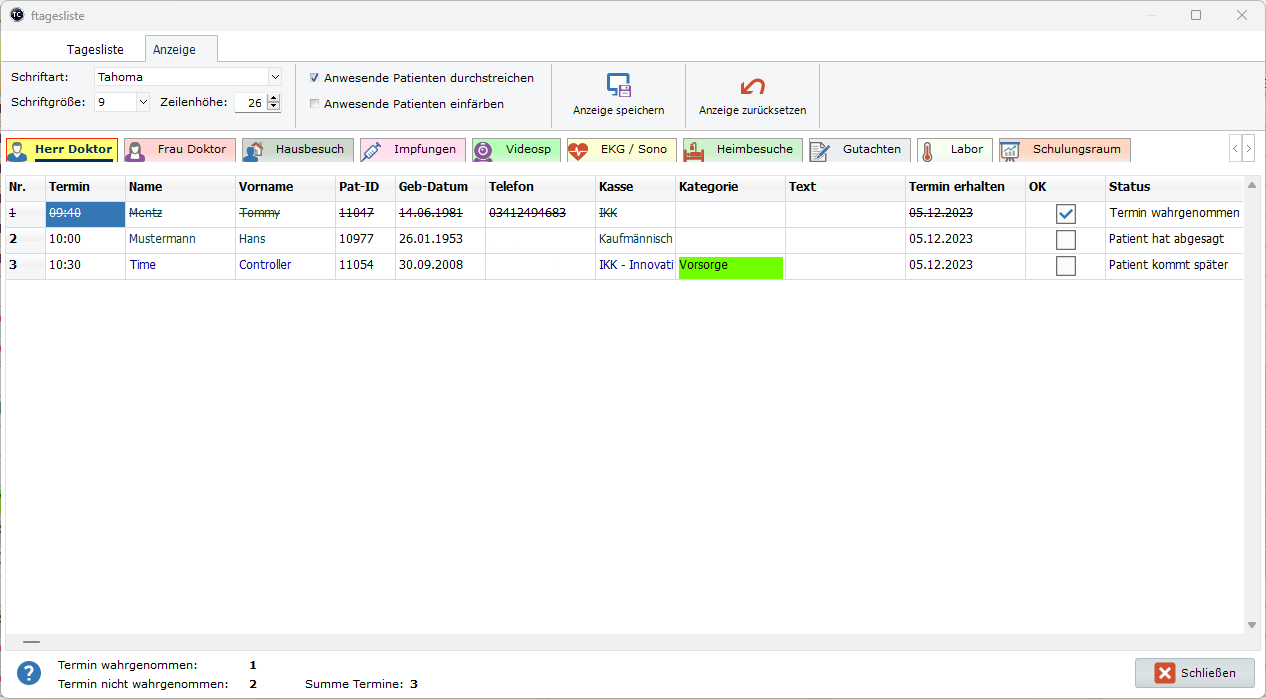Enable Anwesende Patienten einfärben checkbox

point(315,104)
